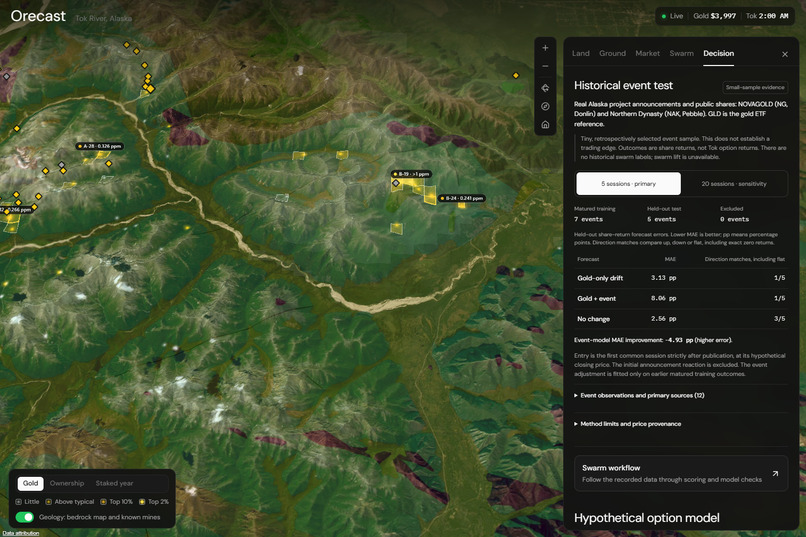Click the tilt/3D view map icon
The height and width of the screenshot is (537, 806).
[x=545, y=88]
